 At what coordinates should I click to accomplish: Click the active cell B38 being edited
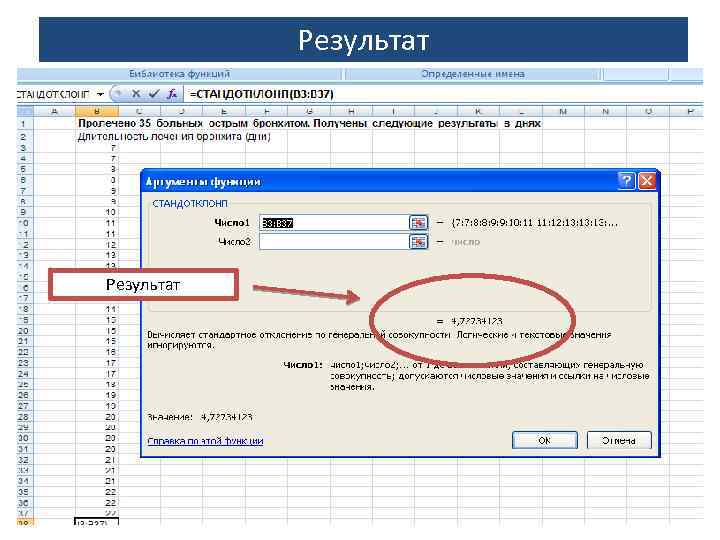[96, 523]
